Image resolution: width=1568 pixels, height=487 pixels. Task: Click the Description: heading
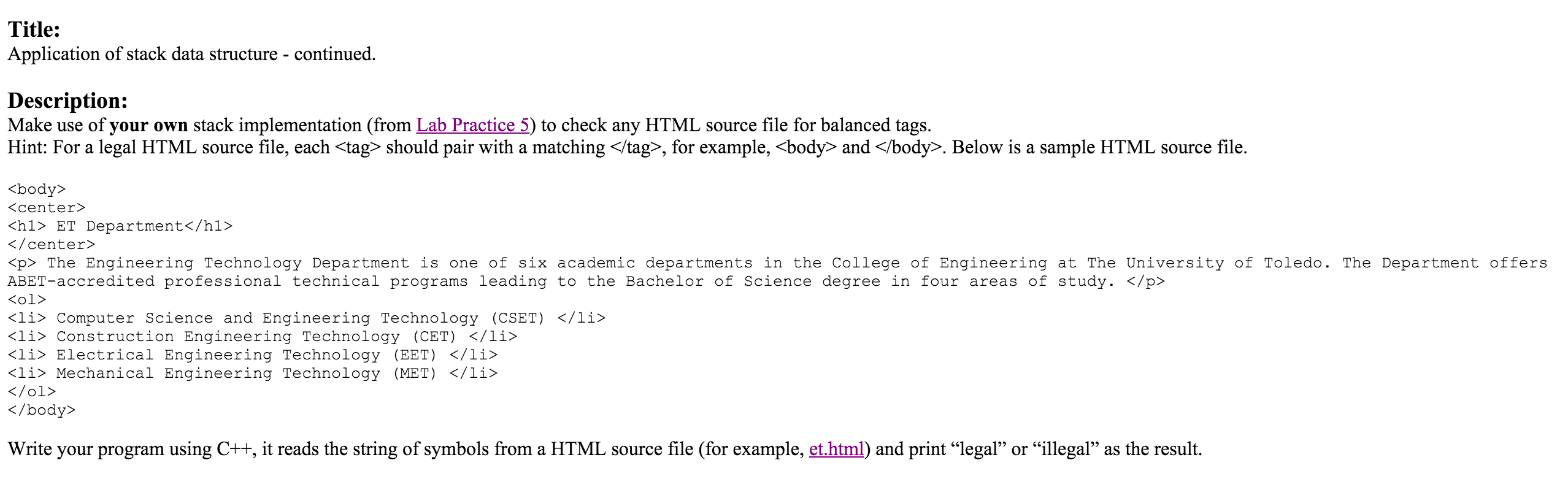[67, 101]
